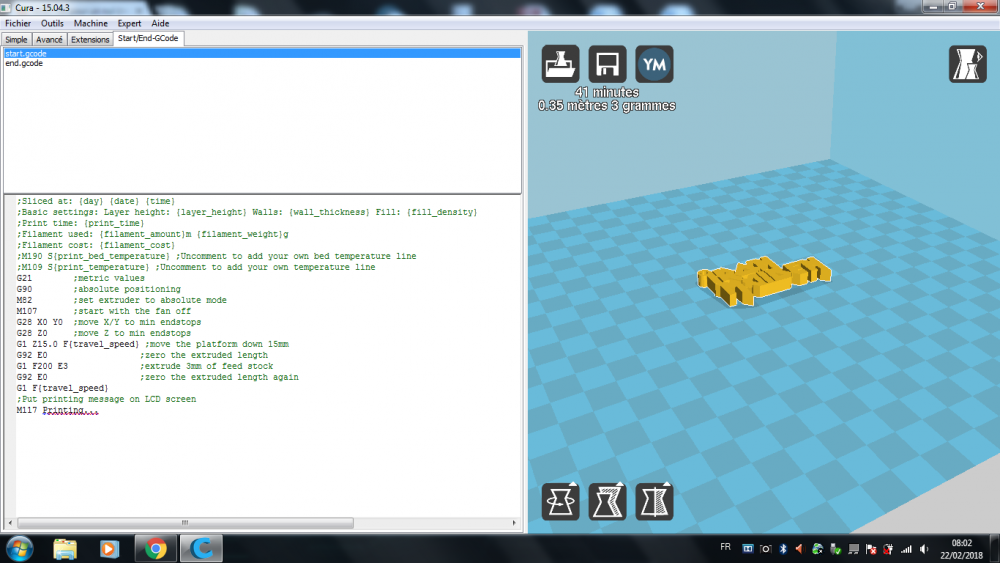1000x563 pixels.
Task: Click the '0.35 mètres 3 grammes' text
Action: point(607,106)
